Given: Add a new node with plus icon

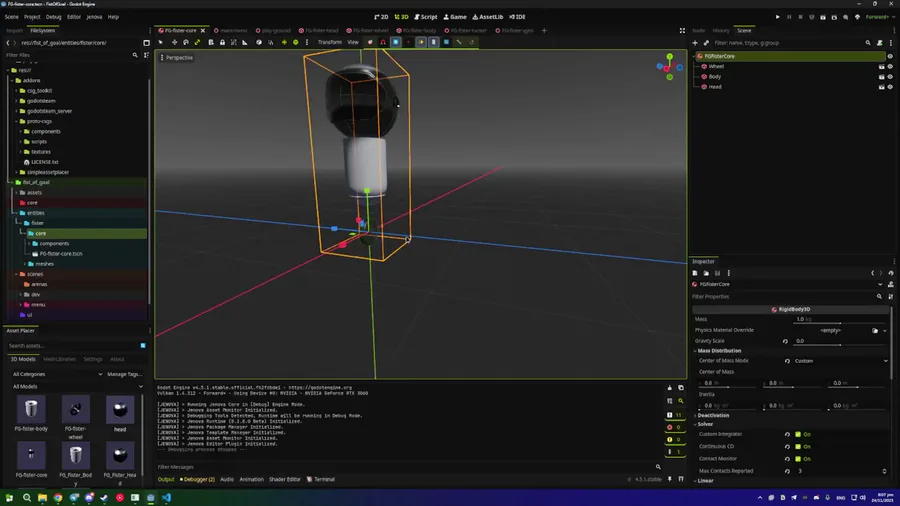Looking at the screenshot, I should pos(695,42).
